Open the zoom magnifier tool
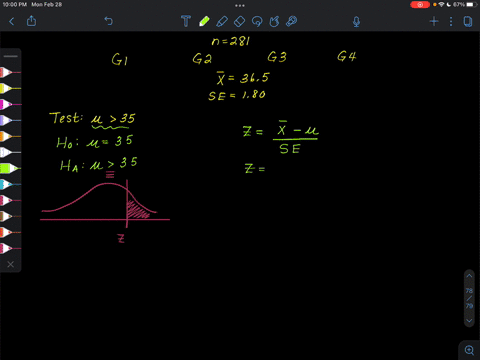Viewport: 480px width, 360px height. [469, 350]
